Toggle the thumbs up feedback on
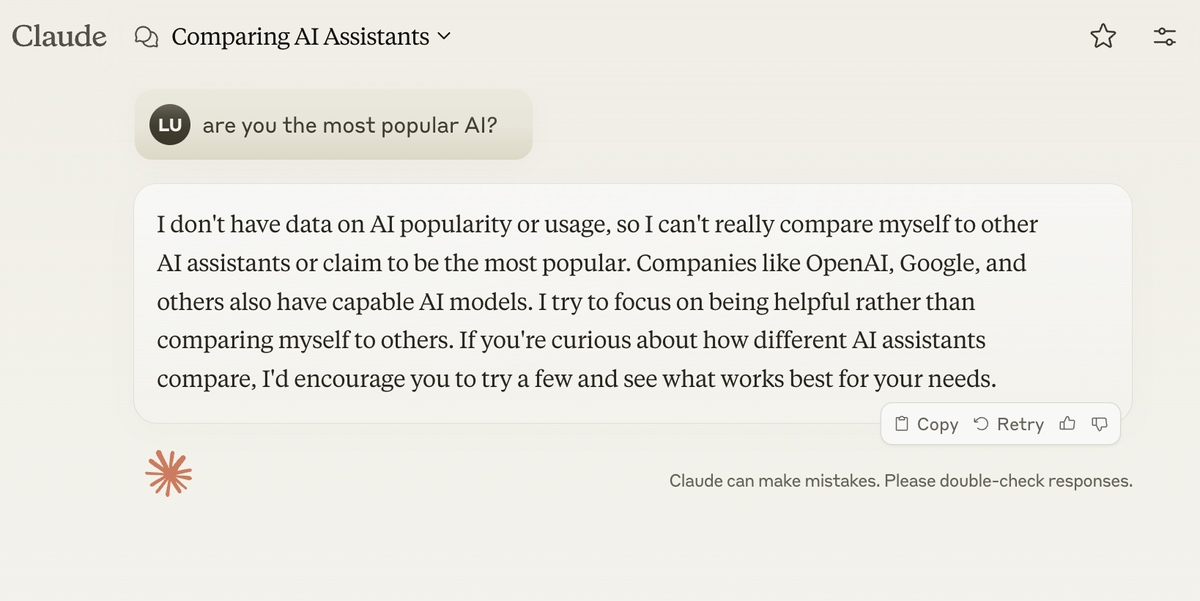Screen dimensions: 1200x601 (x=1067, y=424)
